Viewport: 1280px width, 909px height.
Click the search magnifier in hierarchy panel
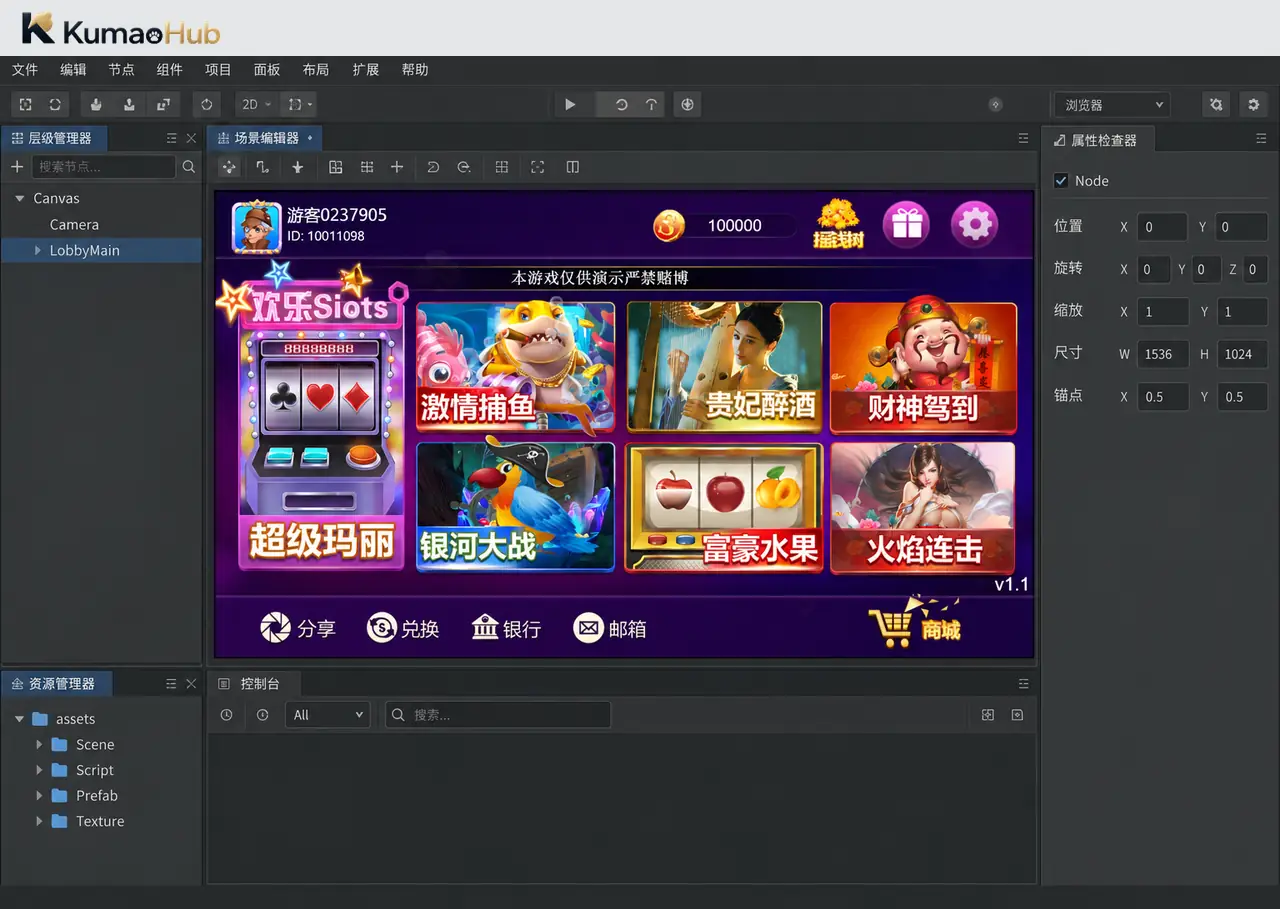(x=189, y=167)
